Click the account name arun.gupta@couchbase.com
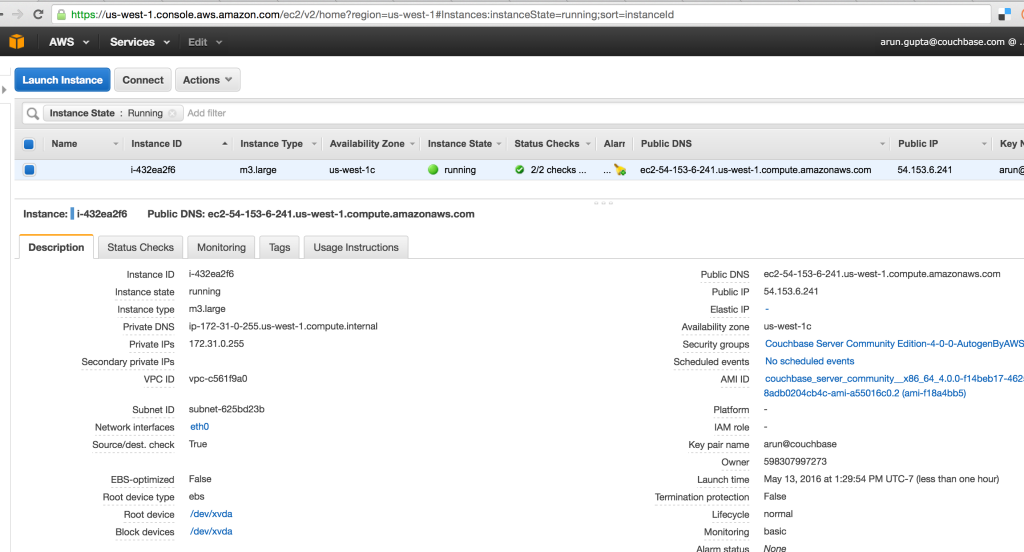1024x552 pixels. point(942,42)
